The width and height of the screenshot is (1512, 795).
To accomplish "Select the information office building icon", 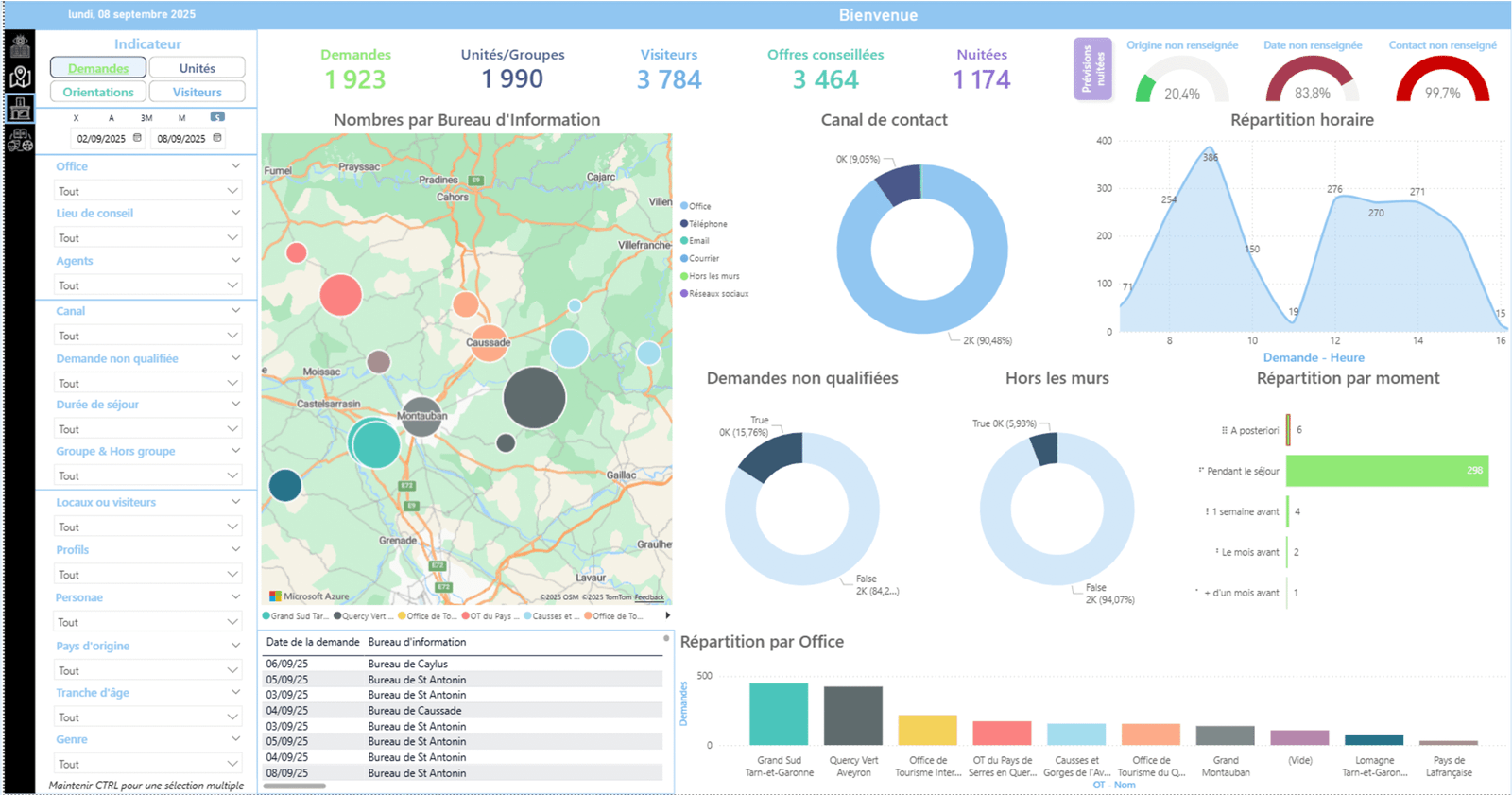I will [x=20, y=110].
